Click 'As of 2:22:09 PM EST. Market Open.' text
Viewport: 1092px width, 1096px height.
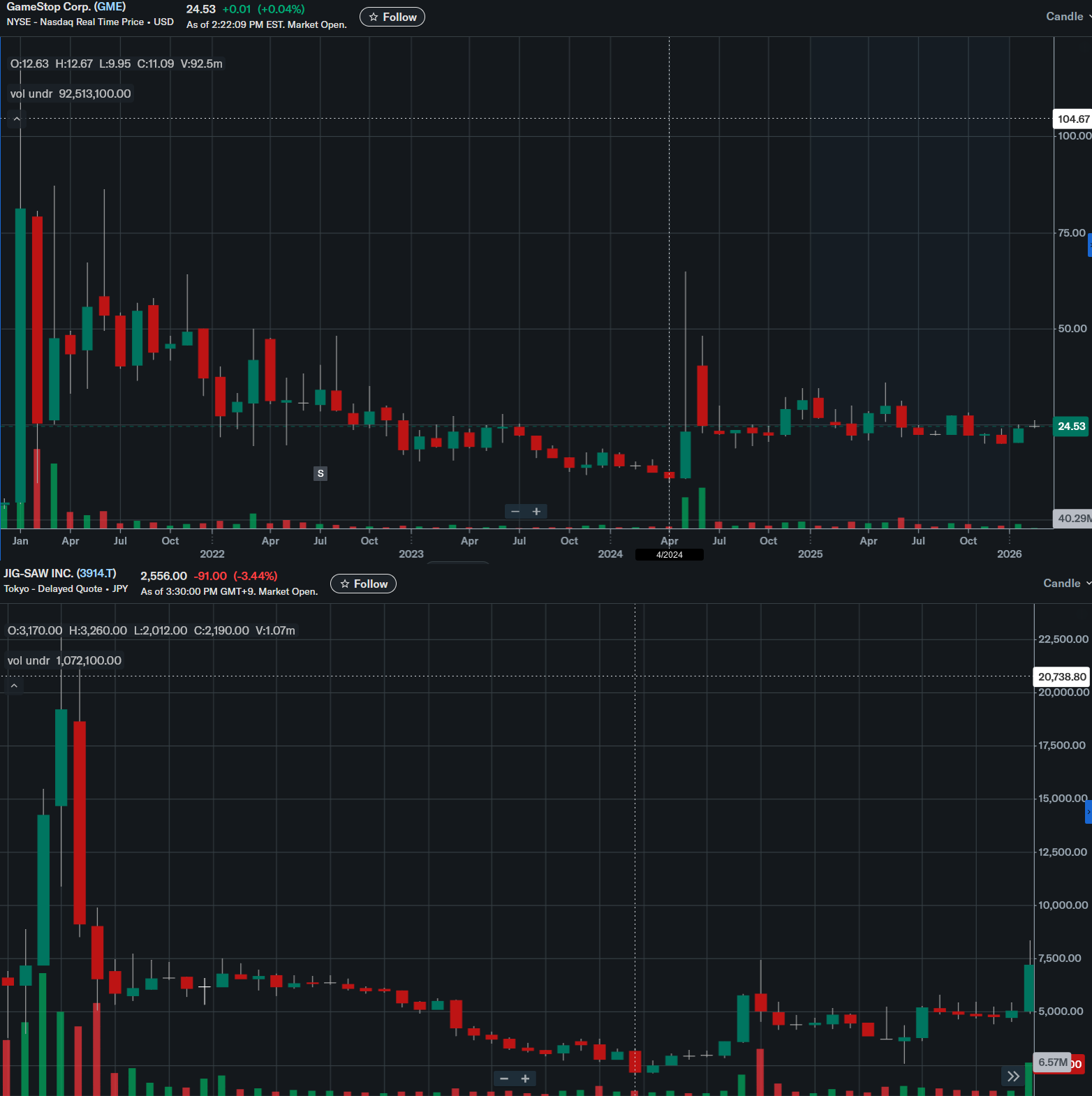[267, 24]
